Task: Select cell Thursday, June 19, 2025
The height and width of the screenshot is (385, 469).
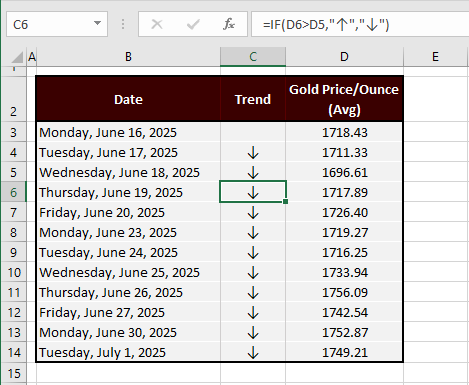Action: pyautogui.click(x=128, y=192)
